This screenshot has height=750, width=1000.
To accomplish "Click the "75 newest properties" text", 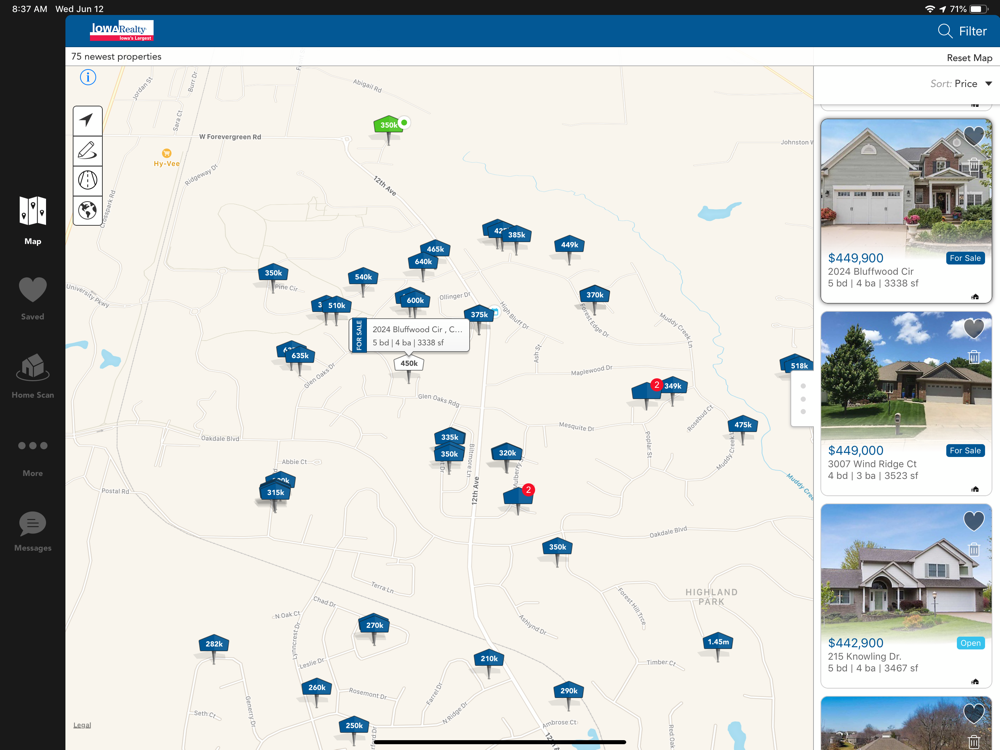I will point(116,57).
